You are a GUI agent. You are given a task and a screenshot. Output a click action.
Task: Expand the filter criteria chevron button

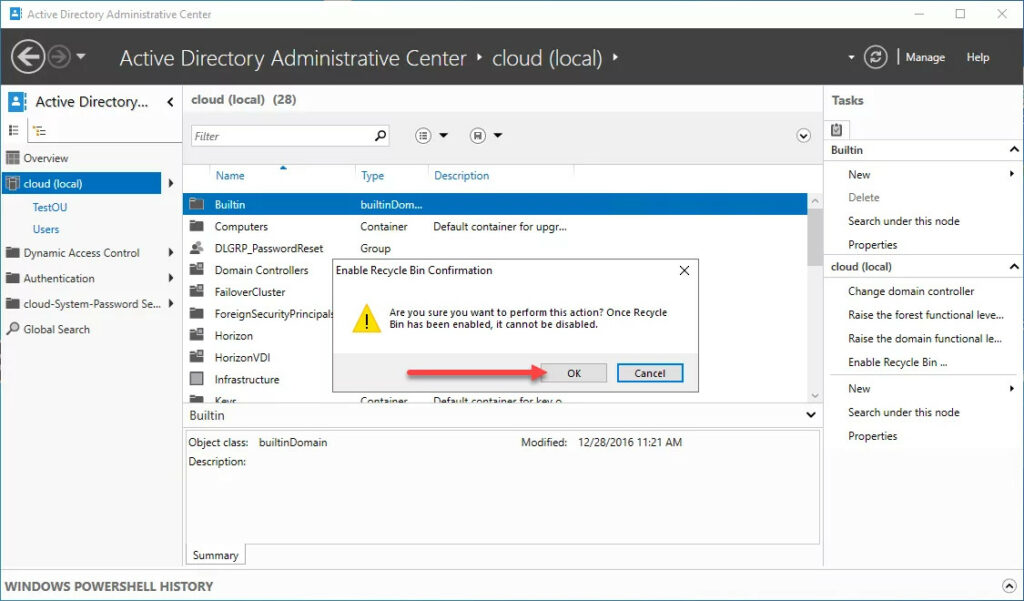pyautogui.click(x=803, y=136)
